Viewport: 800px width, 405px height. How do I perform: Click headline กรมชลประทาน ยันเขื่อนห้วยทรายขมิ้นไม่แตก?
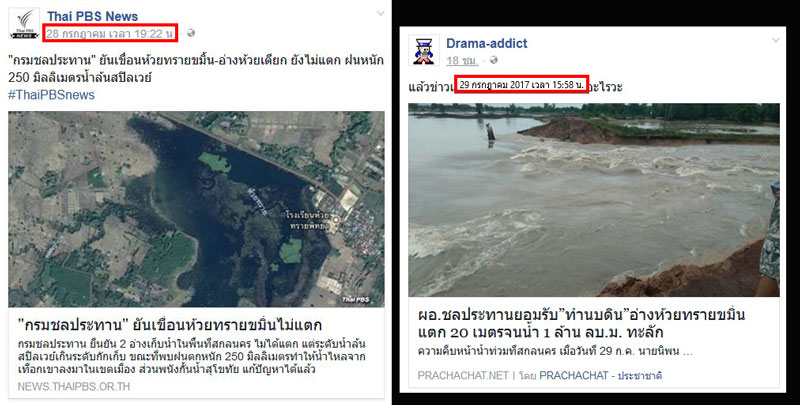170,325
